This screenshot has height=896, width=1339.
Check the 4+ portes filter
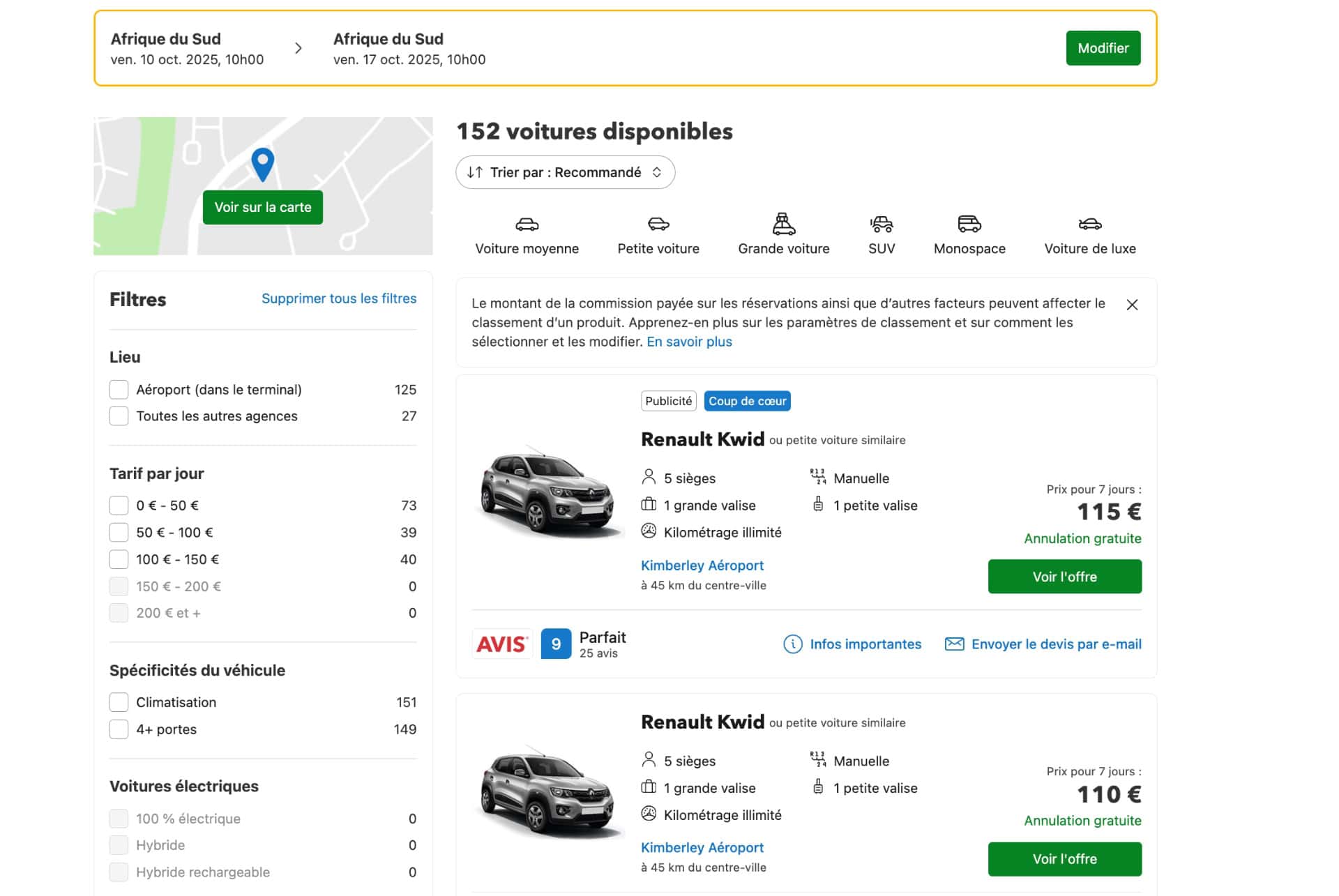pyautogui.click(x=119, y=729)
